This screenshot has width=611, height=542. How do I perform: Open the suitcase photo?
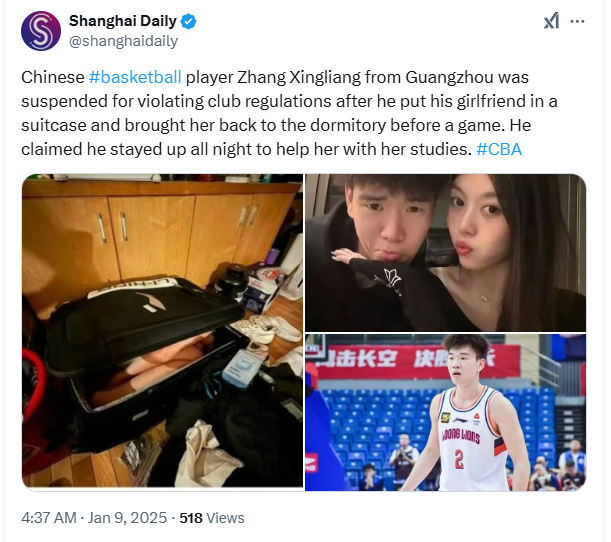click(x=162, y=331)
